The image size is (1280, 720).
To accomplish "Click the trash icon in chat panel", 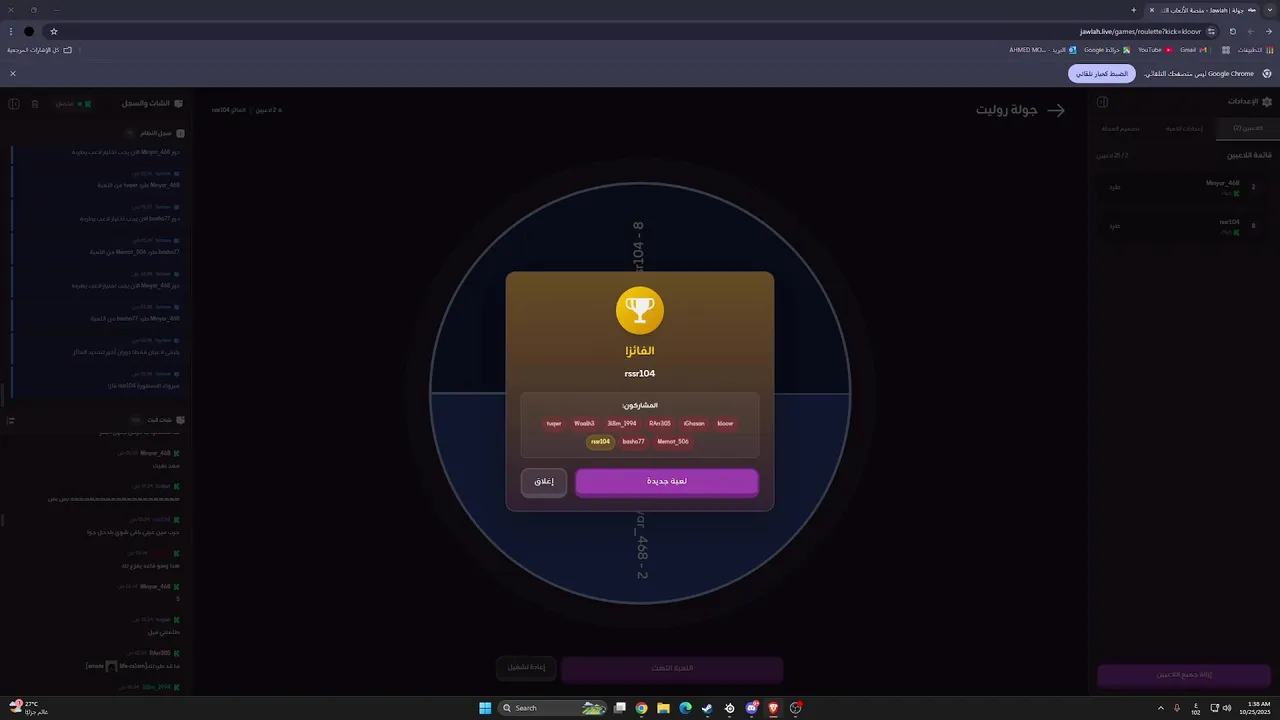I will click(35, 104).
